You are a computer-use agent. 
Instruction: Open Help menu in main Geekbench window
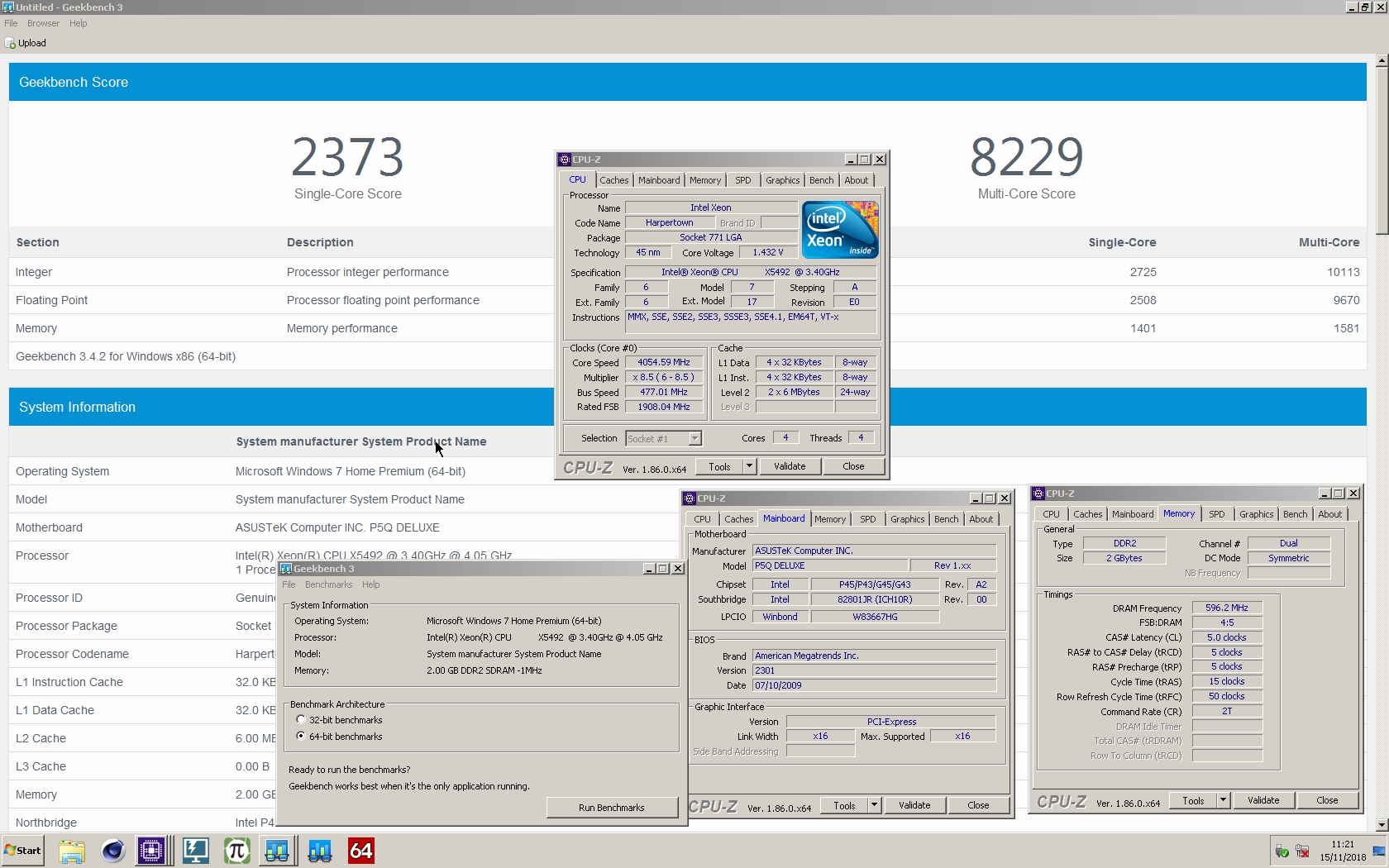coord(79,23)
